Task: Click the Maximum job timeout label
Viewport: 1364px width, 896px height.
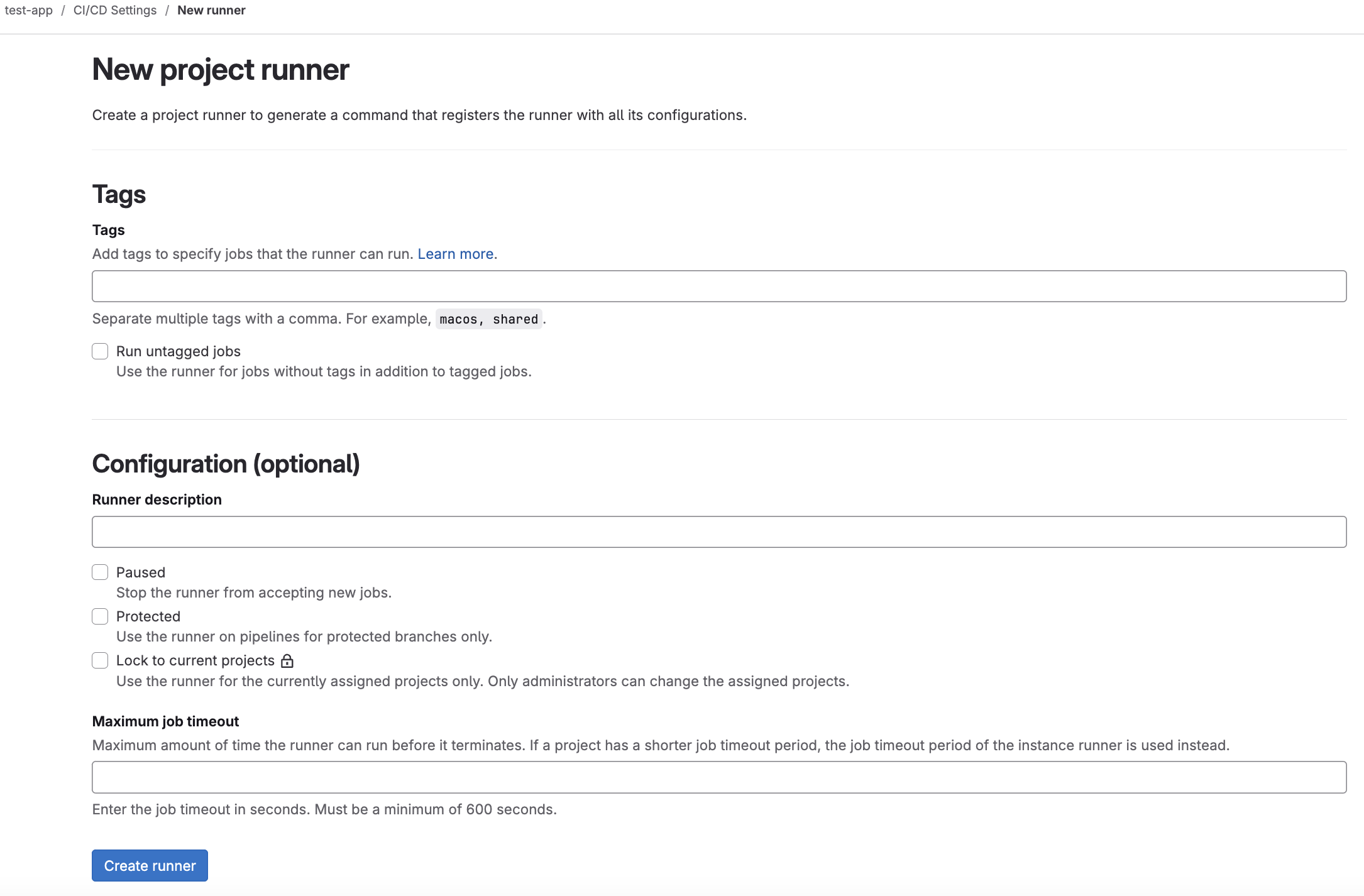Action: (x=165, y=721)
